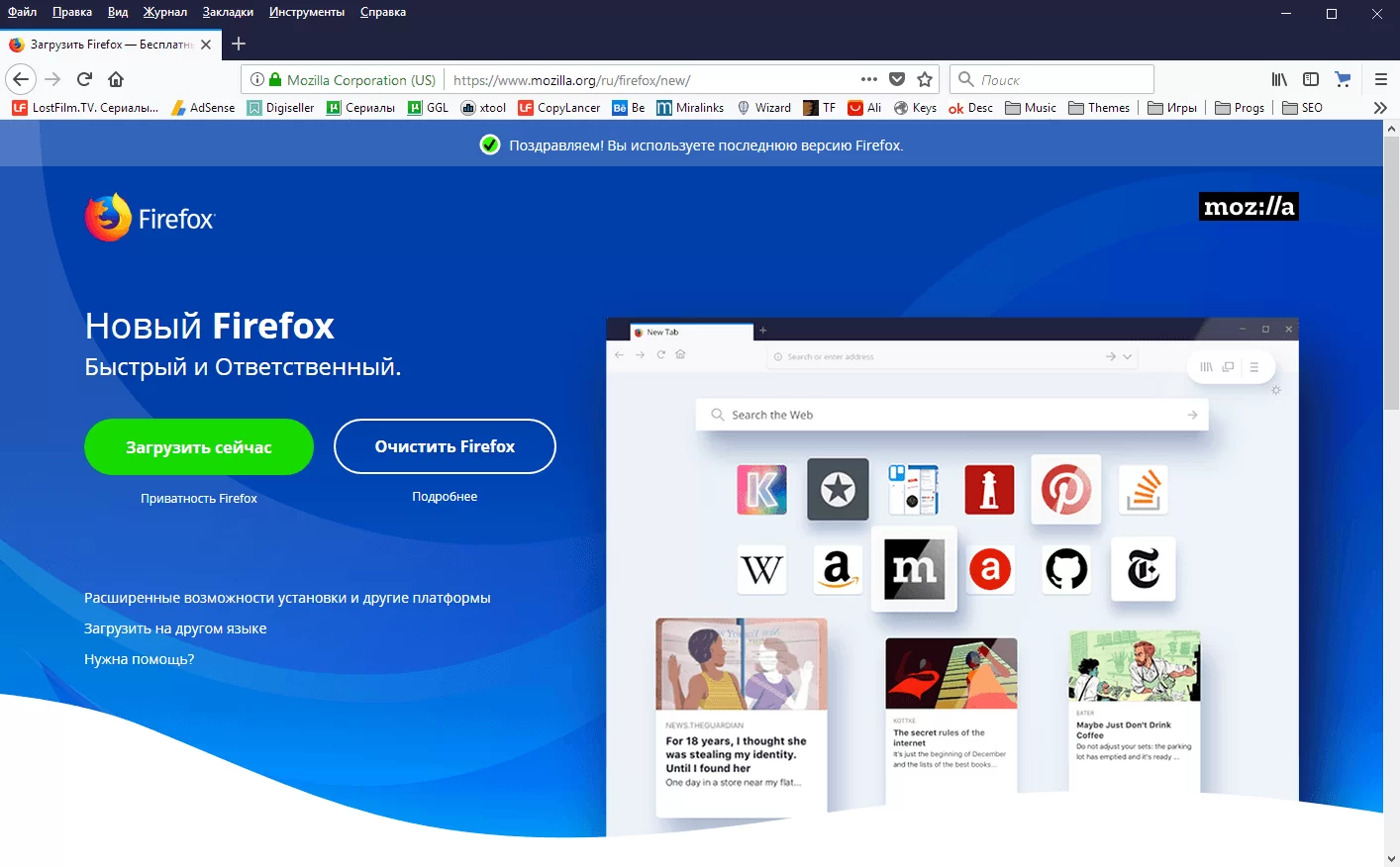Open the Keys bookmark

click(x=915, y=108)
